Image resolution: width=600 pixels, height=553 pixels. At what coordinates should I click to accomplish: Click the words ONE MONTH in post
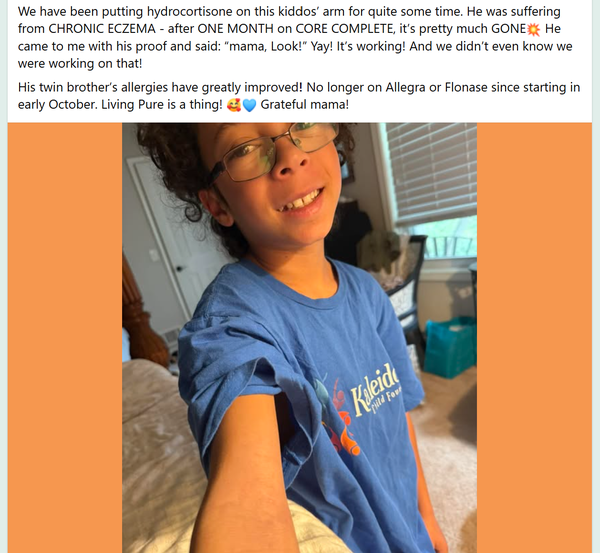coord(235,29)
